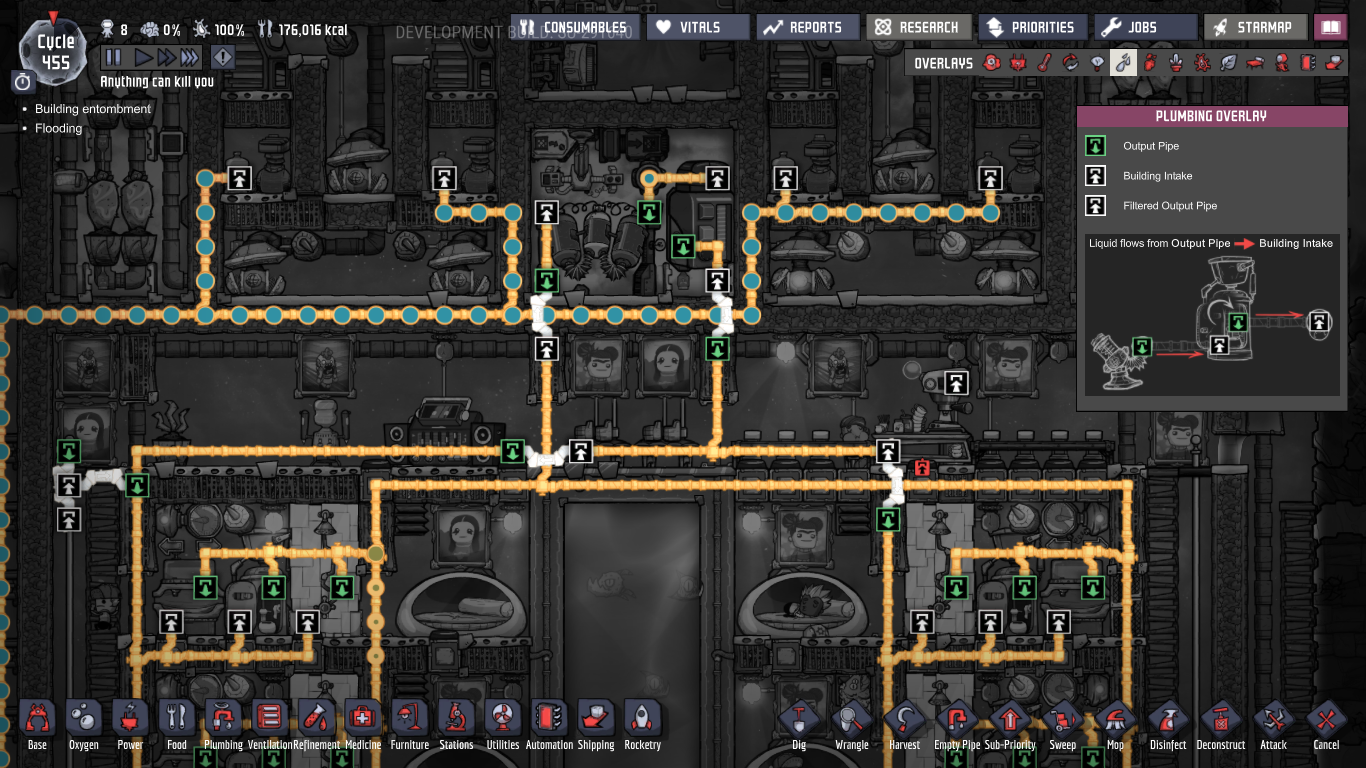
Task: Click the stopwatch icon below cycle clock
Action: point(24,82)
